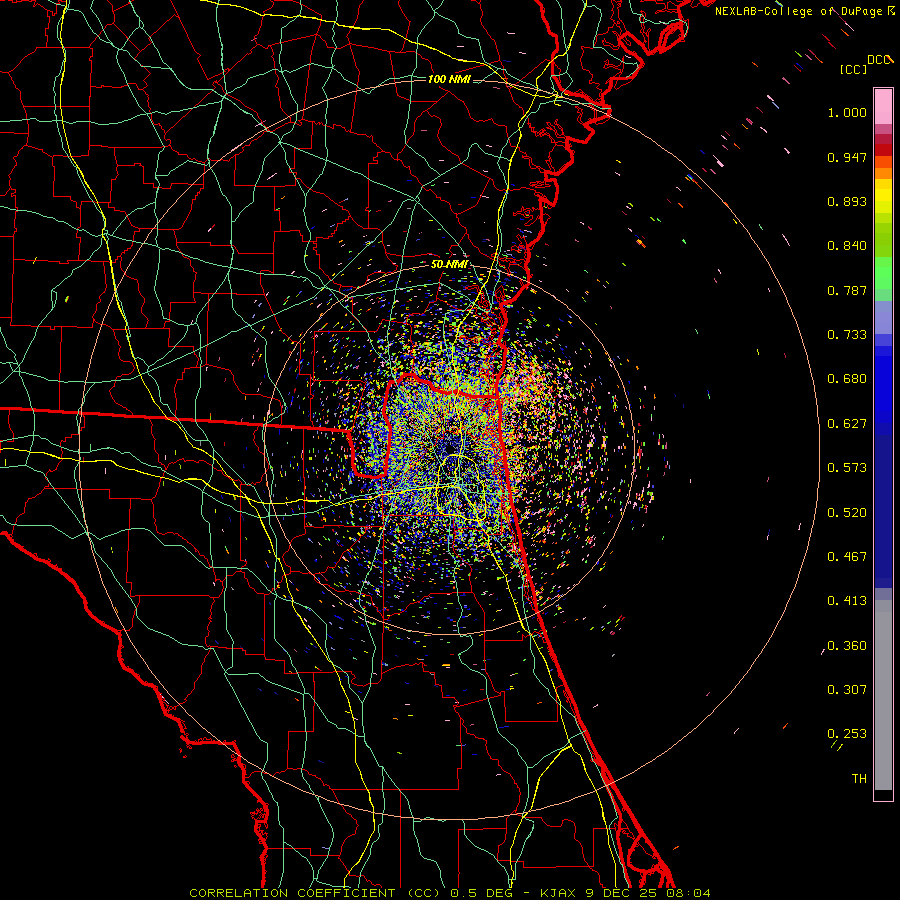Click the 50 NMI range ring label

(449, 264)
